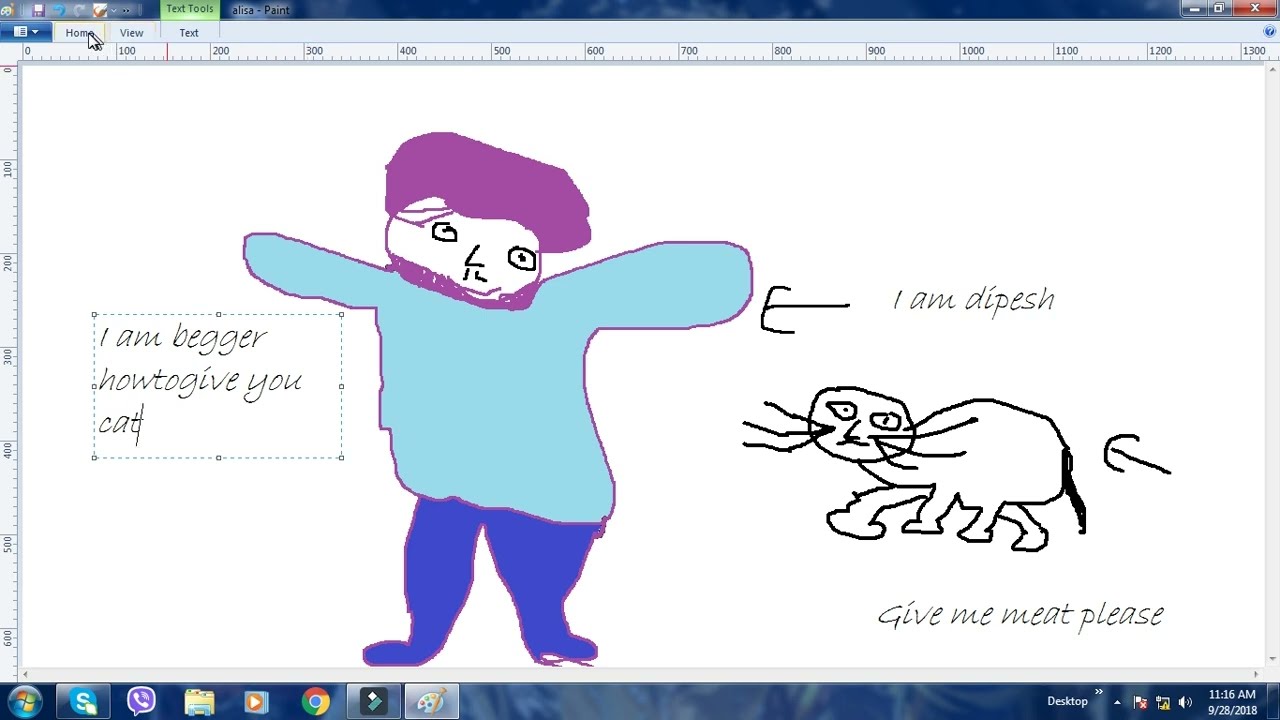Open File Explorer from the taskbar
1280x720 pixels.
[x=199, y=702]
